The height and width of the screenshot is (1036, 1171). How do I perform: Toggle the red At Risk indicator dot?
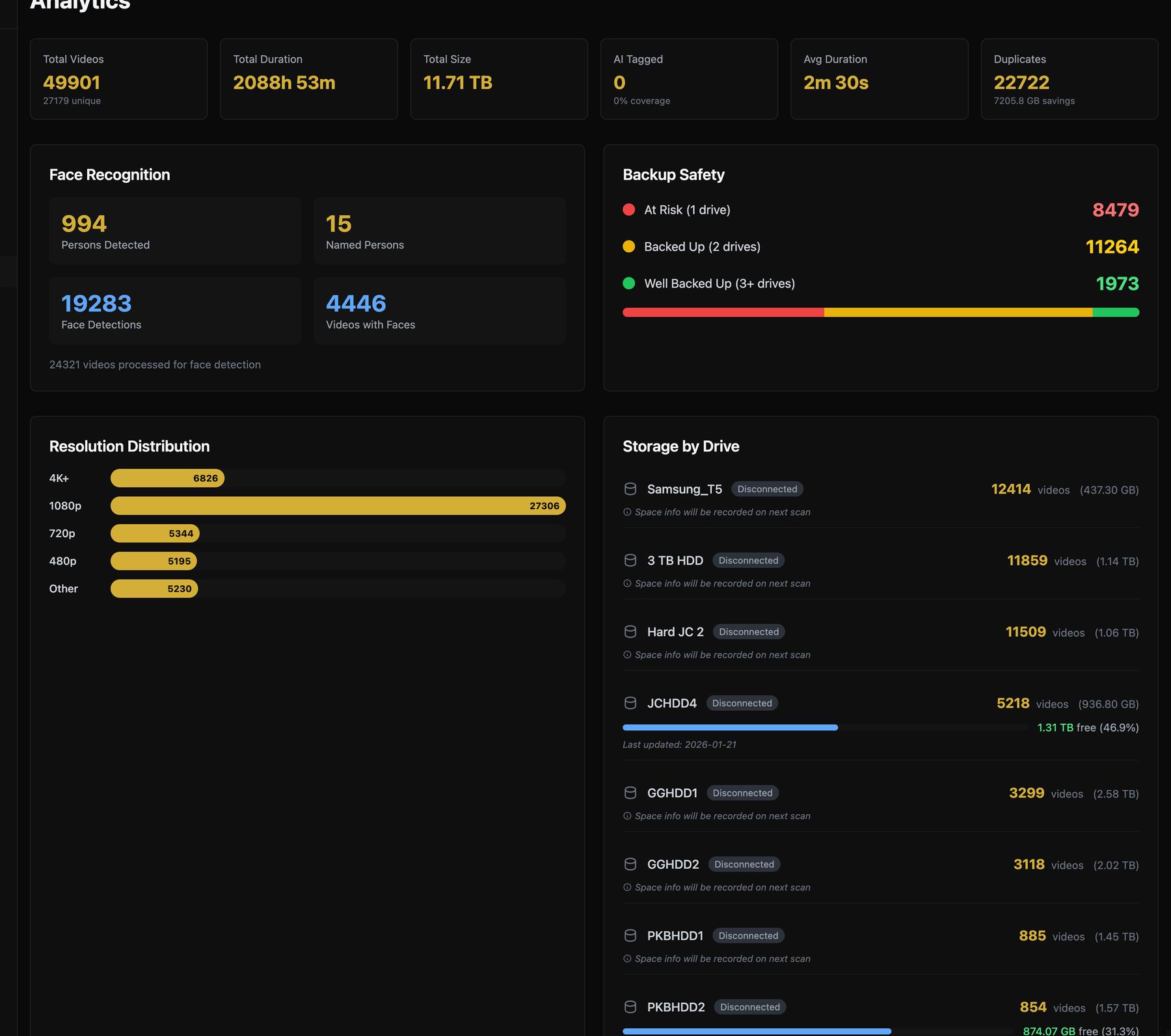click(628, 209)
